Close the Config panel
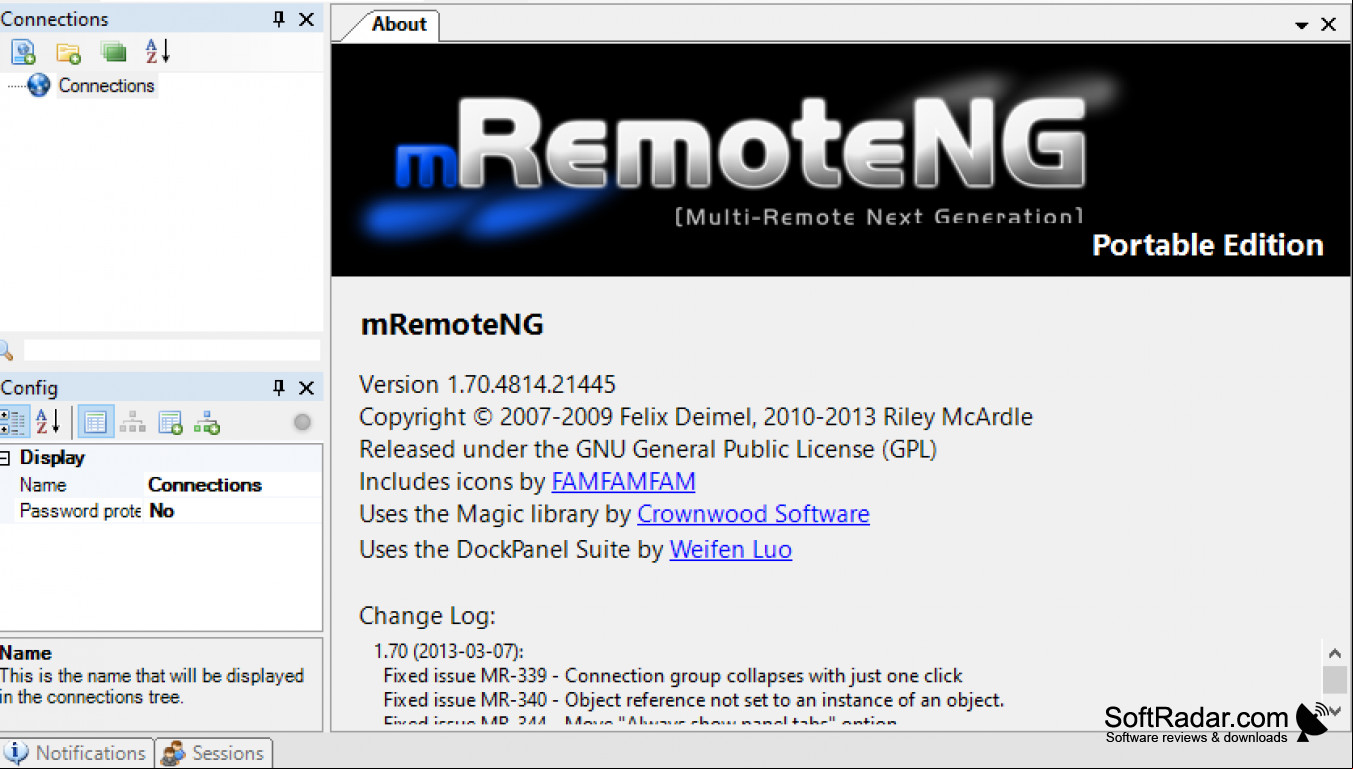 [x=307, y=388]
